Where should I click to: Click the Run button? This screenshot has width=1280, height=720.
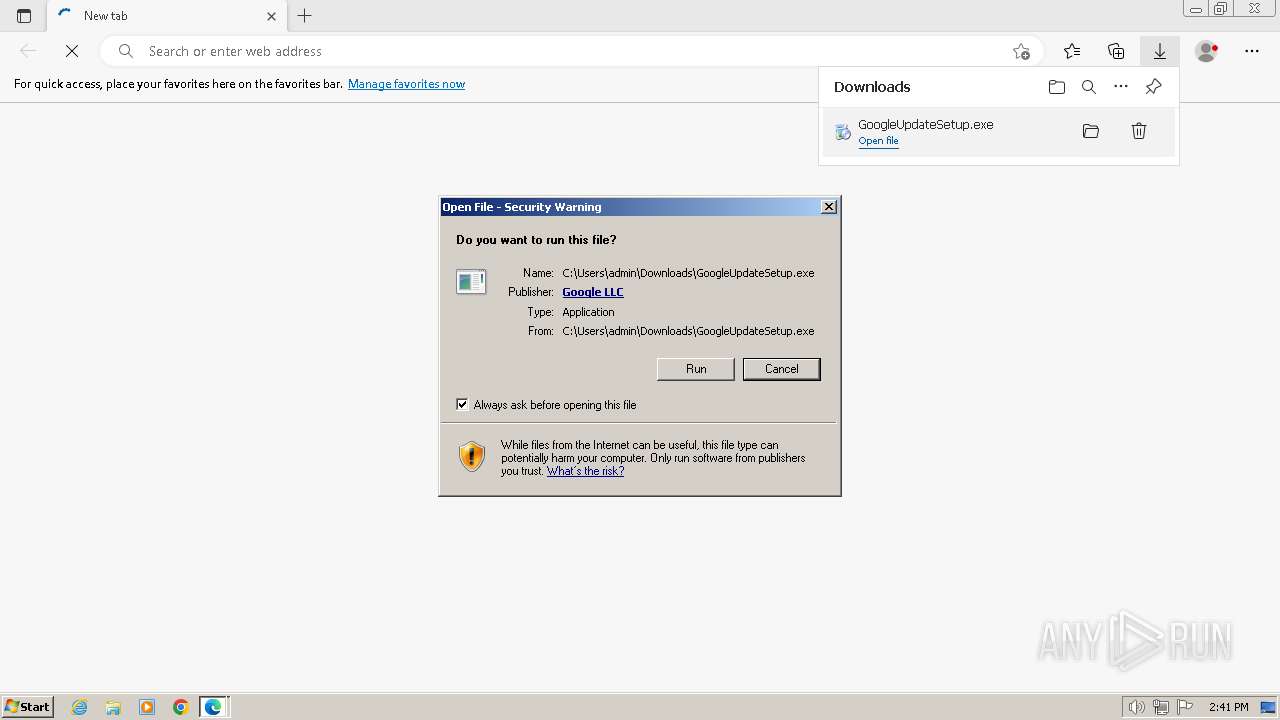[696, 369]
